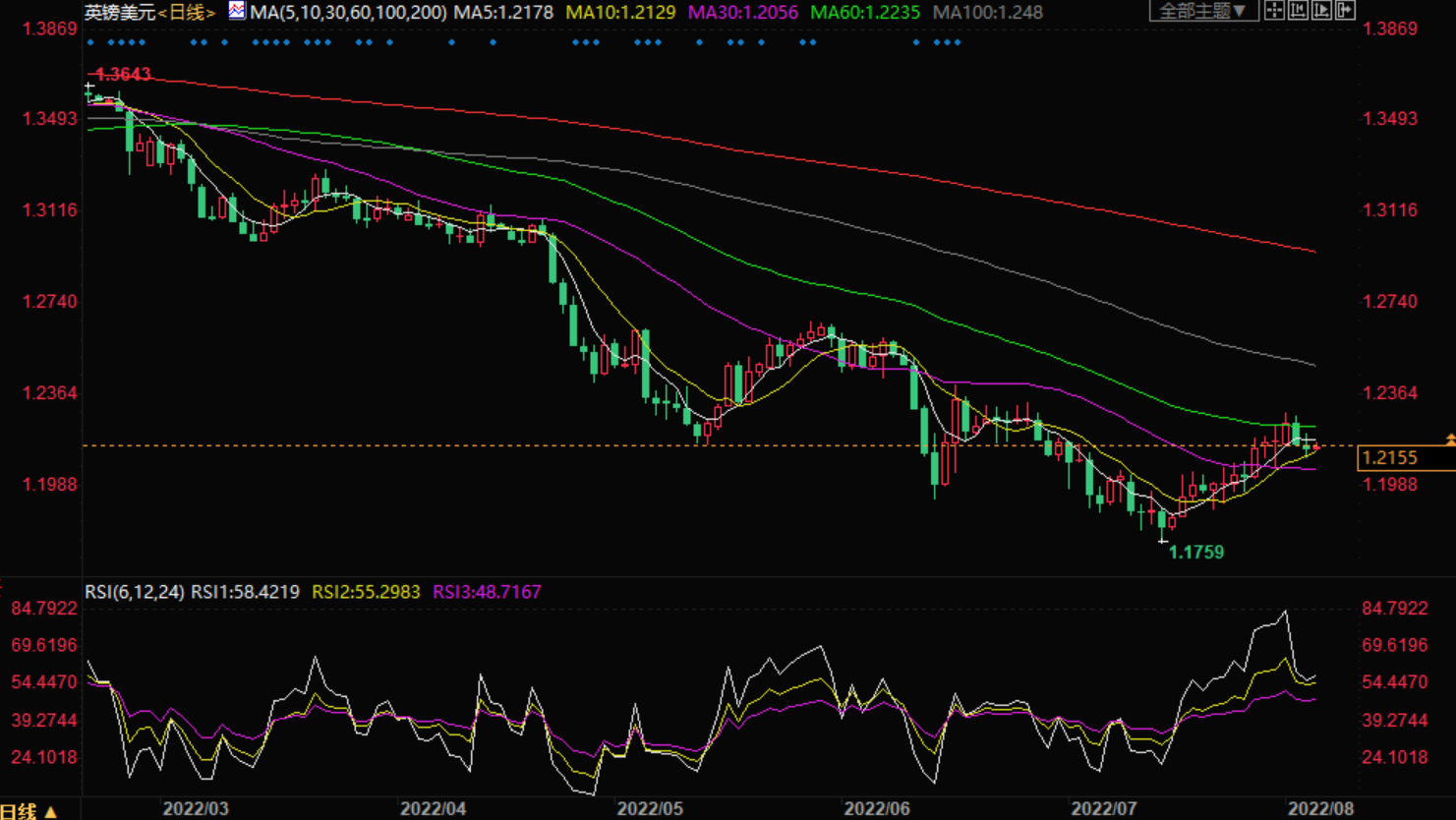Click the 2022/07 date on time axis
This screenshot has width=1456, height=820.
(1103, 809)
